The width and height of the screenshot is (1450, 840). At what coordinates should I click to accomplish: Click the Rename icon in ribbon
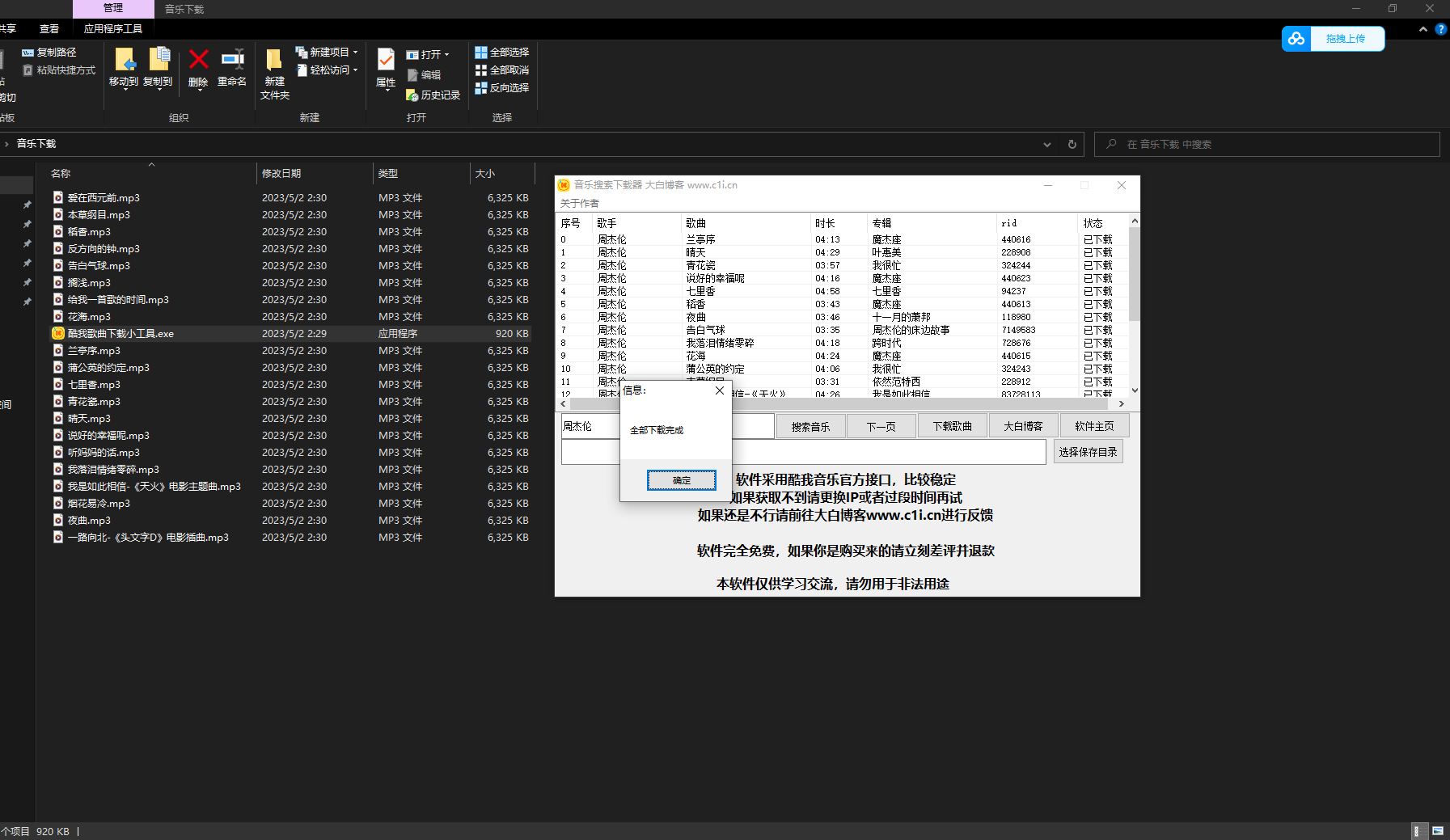point(232,61)
